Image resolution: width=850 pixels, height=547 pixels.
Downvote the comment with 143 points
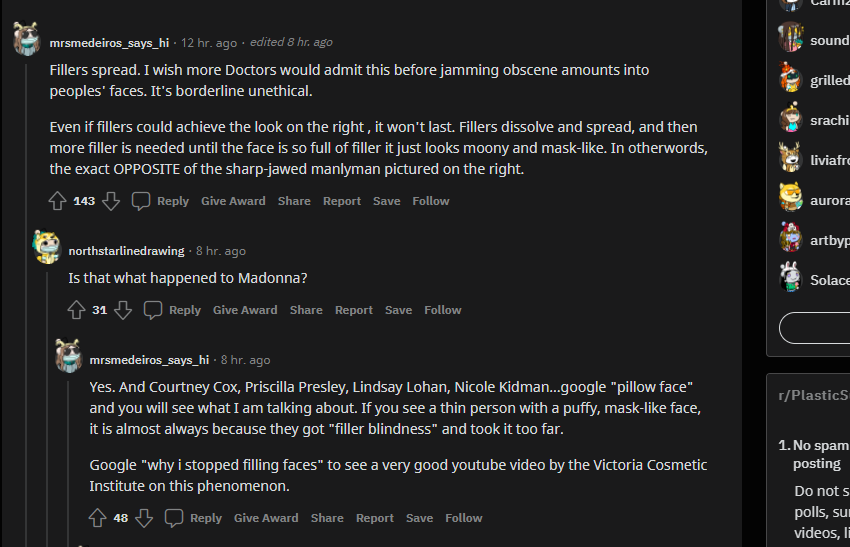point(111,201)
